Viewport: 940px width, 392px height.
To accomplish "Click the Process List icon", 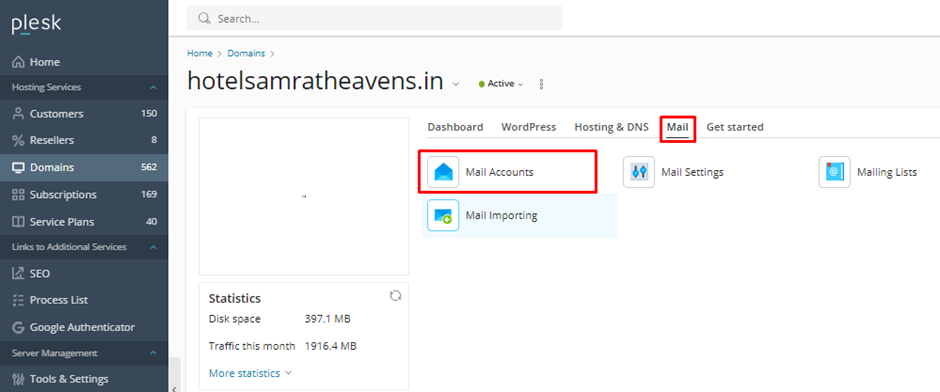I will 19,300.
